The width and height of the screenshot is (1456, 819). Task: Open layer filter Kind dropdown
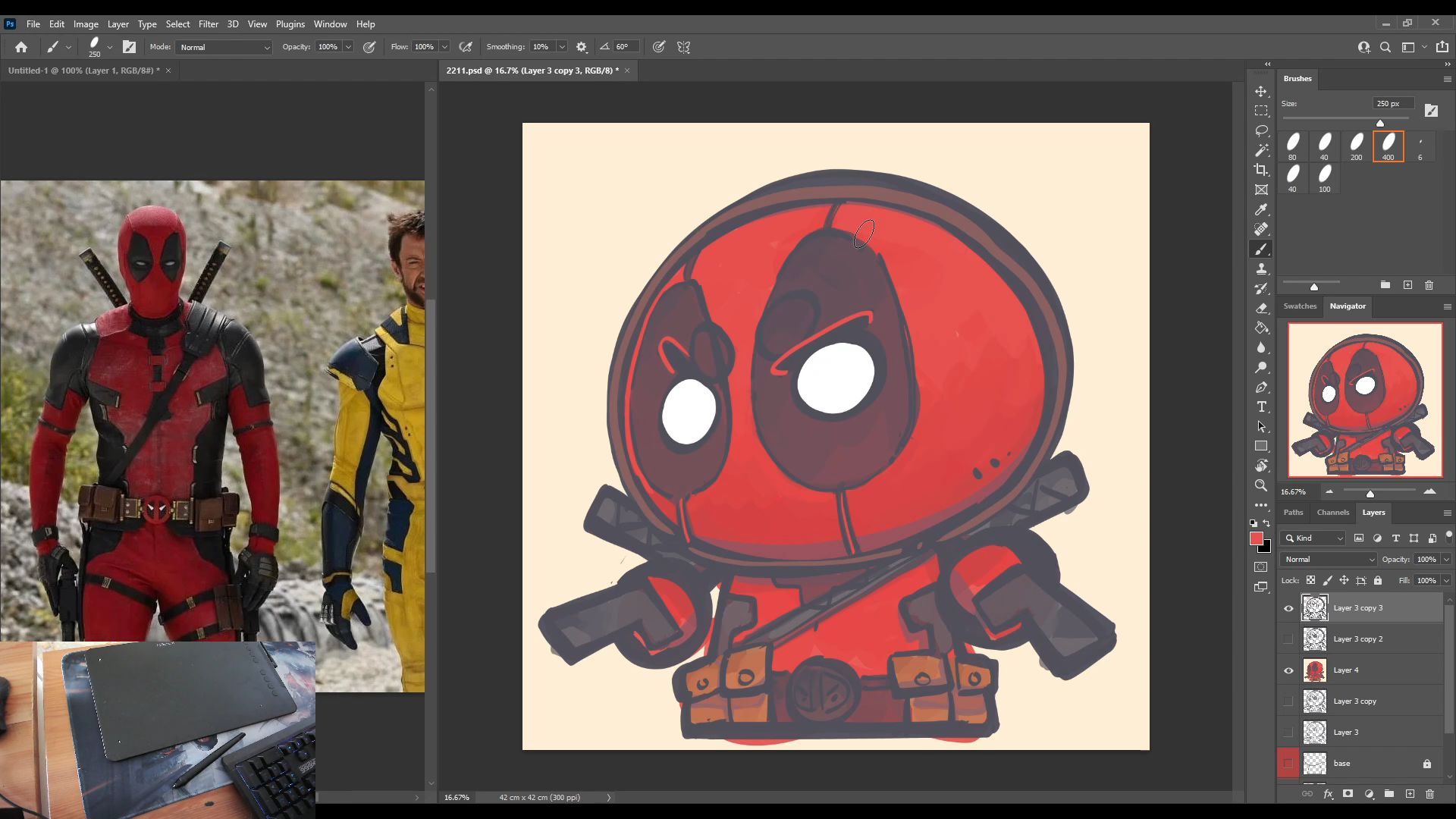pos(1314,538)
